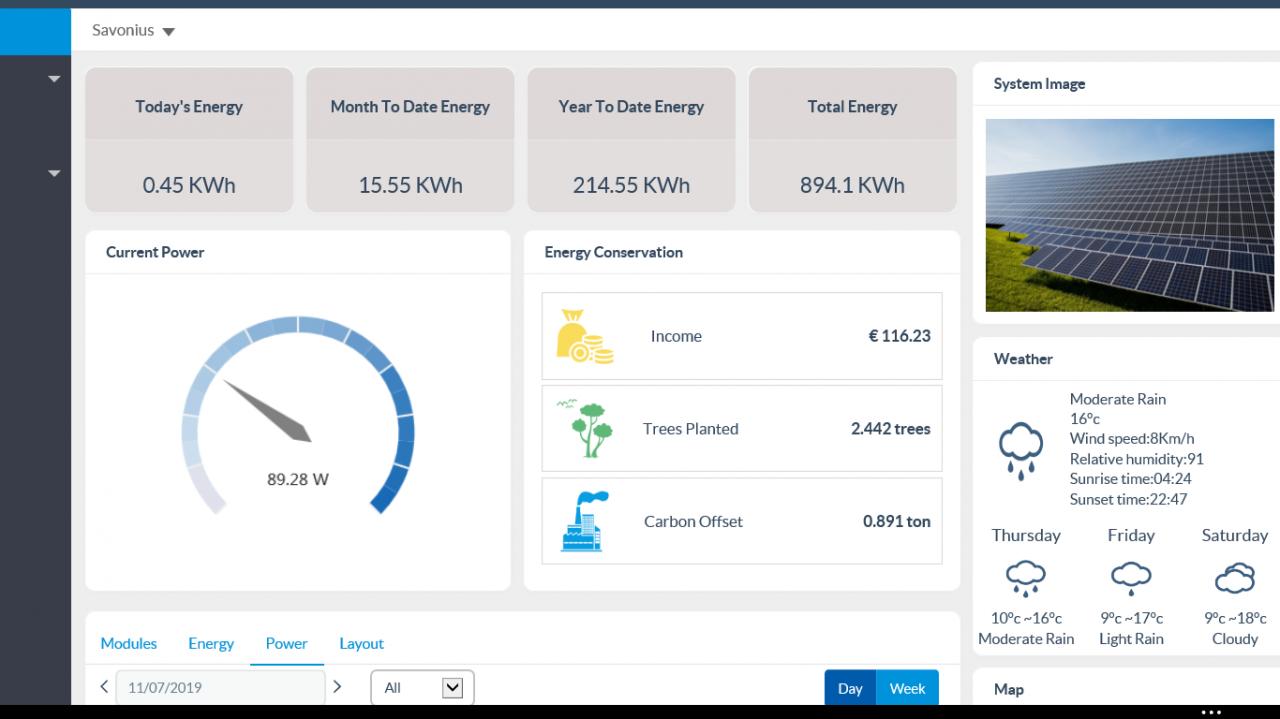Select the Day view button
This screenshot has height=719, width=1280.
[x=850, y=688]
